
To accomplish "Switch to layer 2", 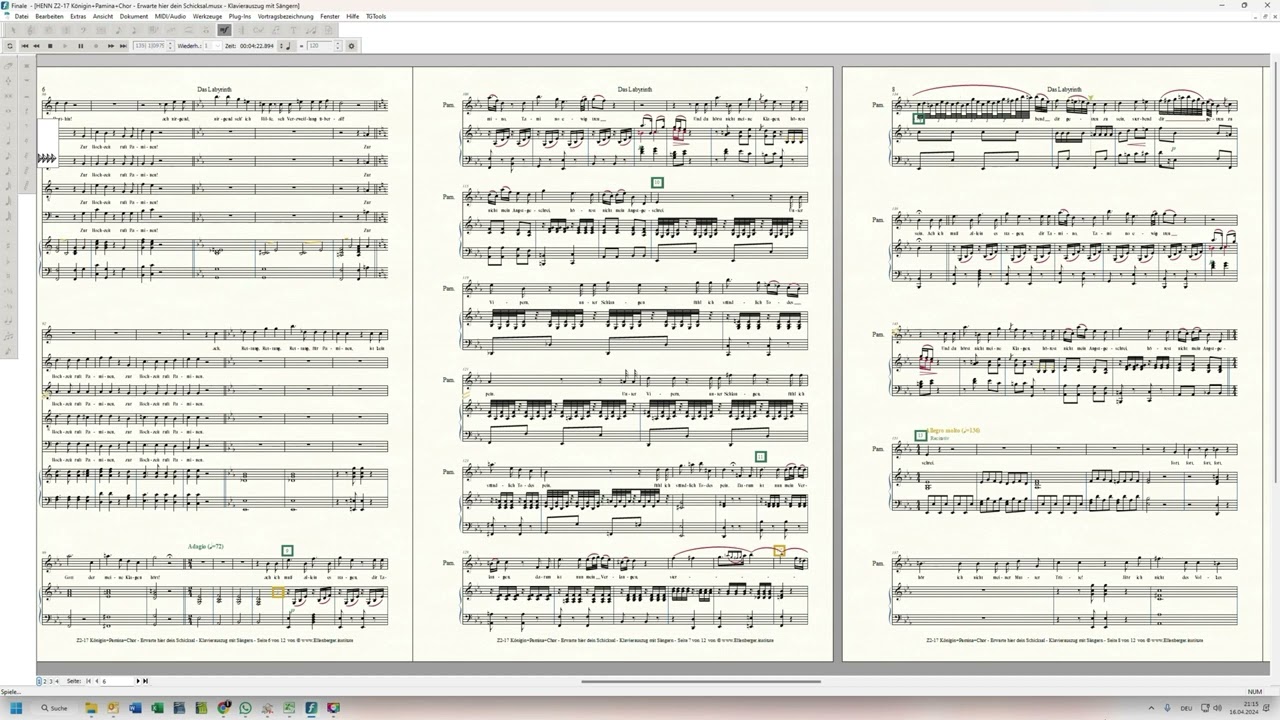I will [45, 681].
